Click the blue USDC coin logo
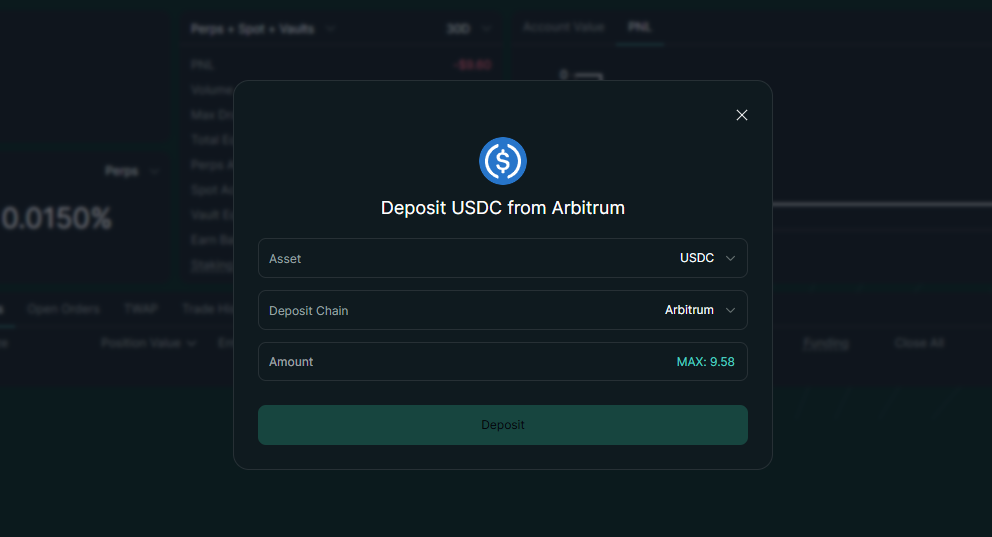 point(503,161)
